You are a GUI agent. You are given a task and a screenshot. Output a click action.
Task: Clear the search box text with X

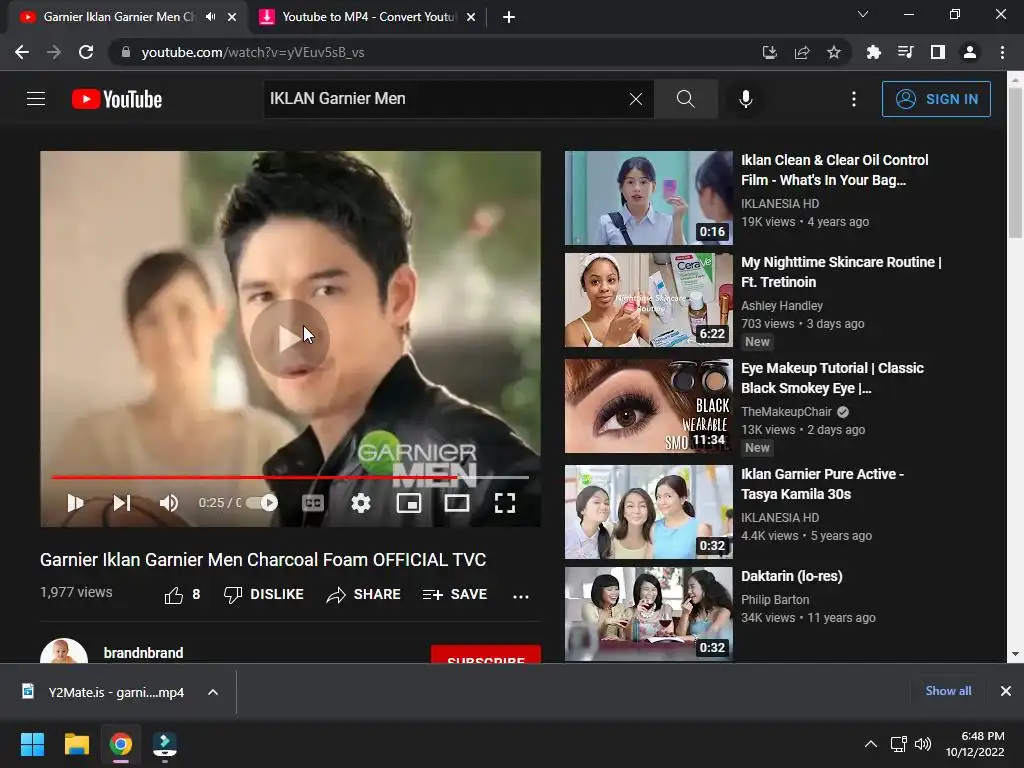635,99
